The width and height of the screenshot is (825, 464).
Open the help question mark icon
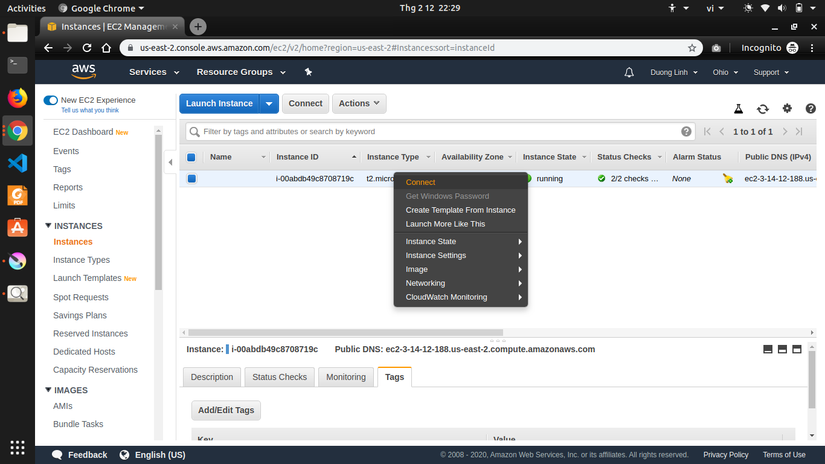(810, 108)
